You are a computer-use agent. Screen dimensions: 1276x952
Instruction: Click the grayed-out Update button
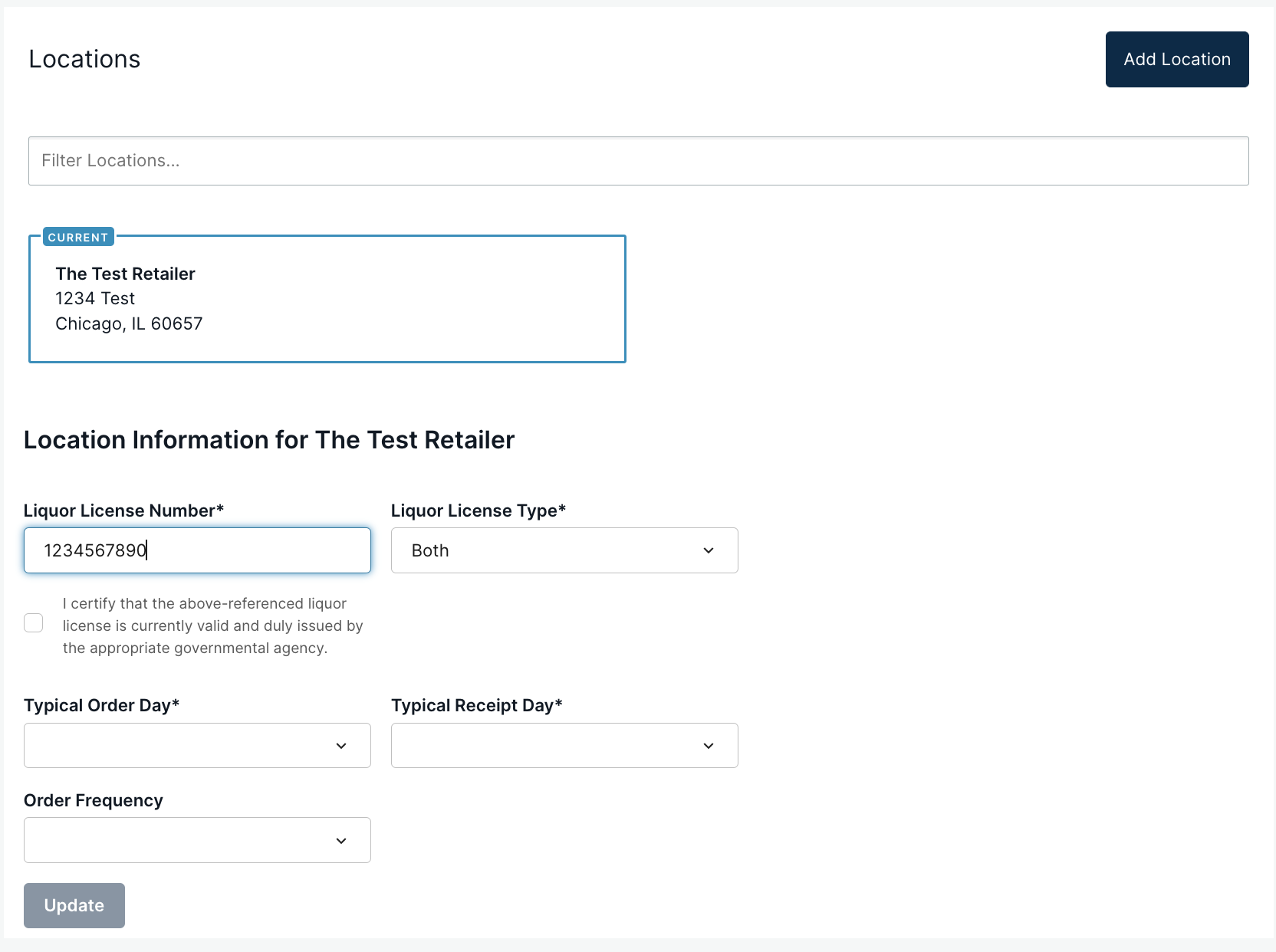[x=74, y=905]
